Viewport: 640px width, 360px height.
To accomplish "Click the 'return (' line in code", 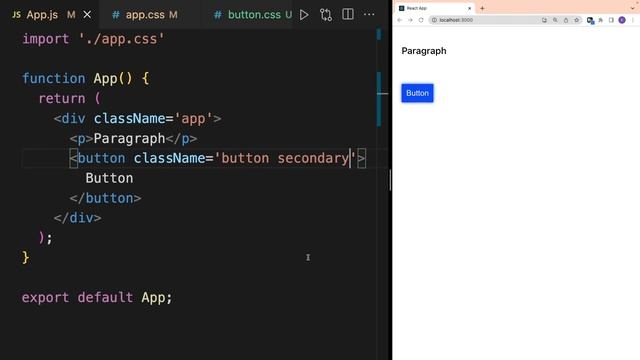I will pyautogui.click(x=69, y=99).
